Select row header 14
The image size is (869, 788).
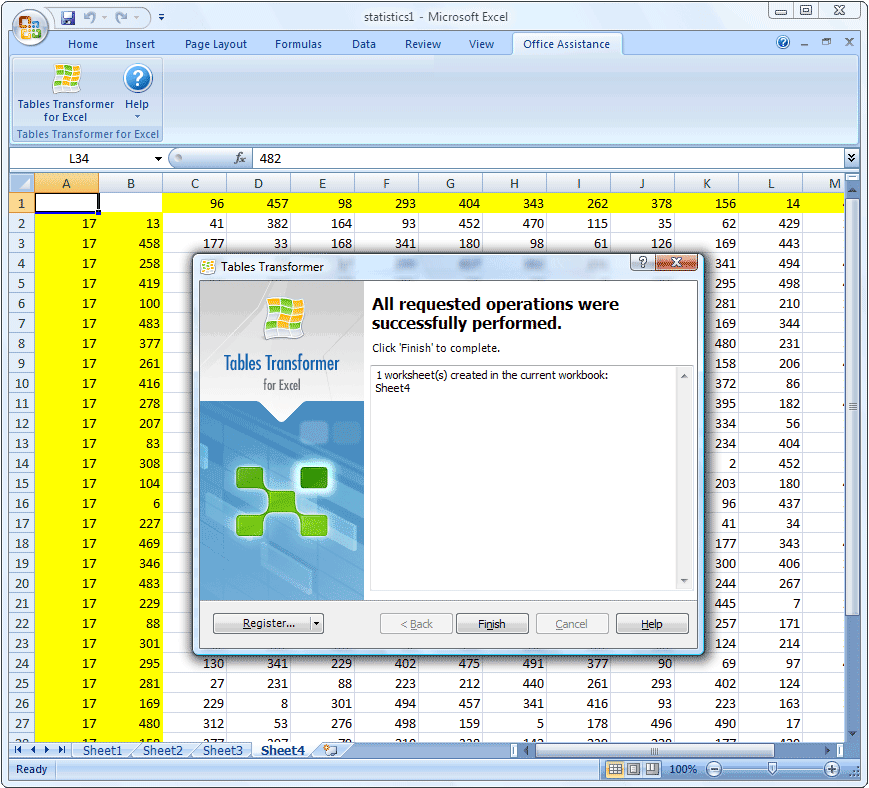click(x=22, y=463)
